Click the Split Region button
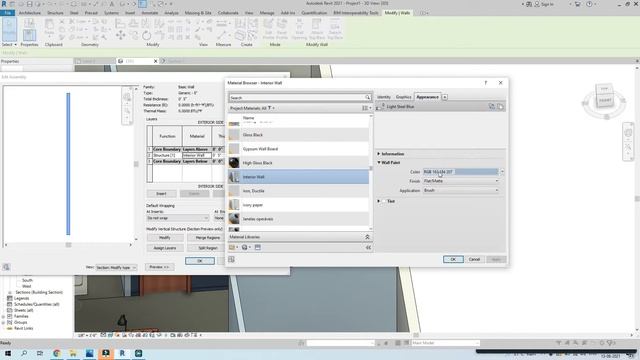Viewport: 640px width, 360px height. point(208,248)
